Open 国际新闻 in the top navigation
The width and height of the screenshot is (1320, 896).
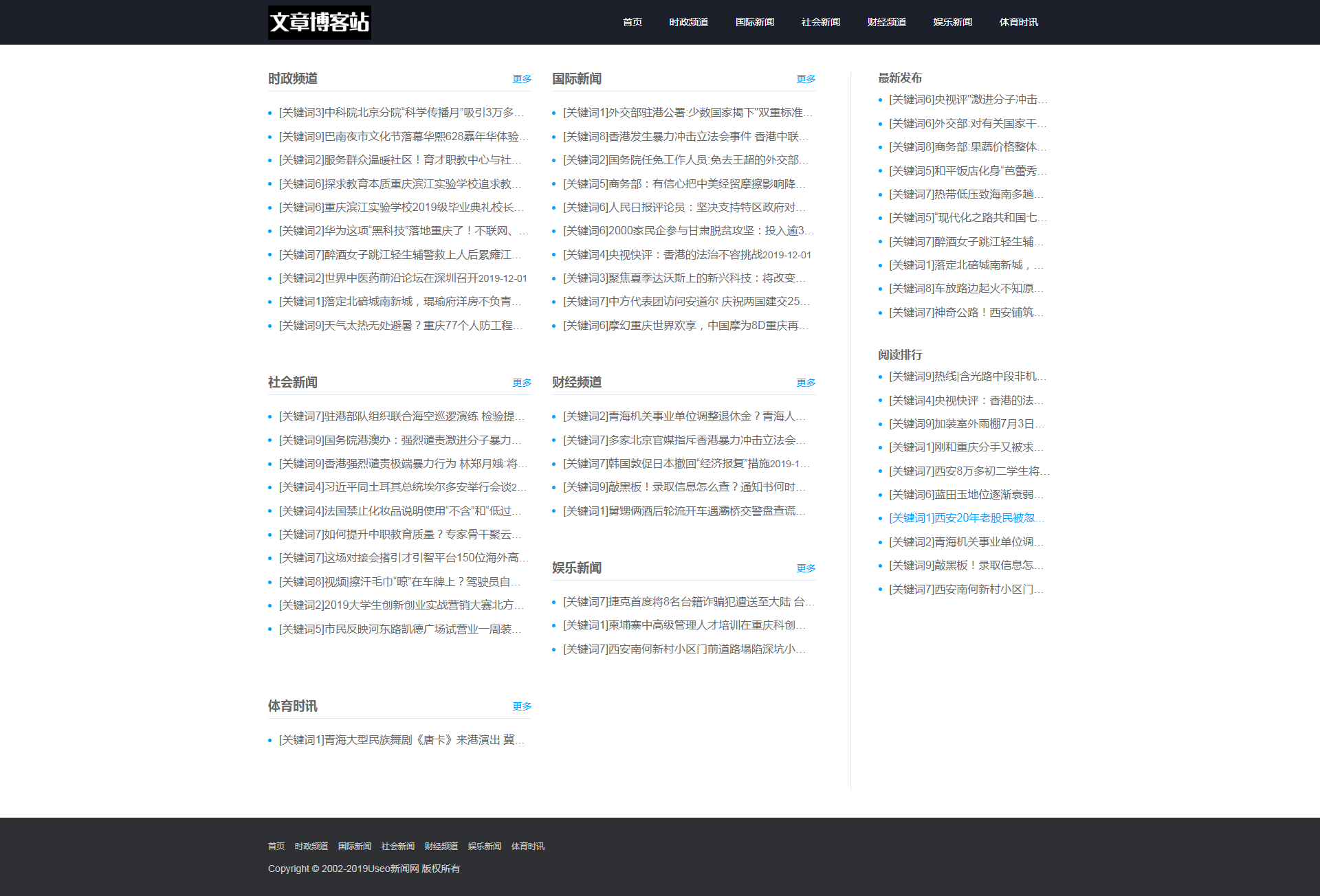pyautogui.click(x=754, y=22)
